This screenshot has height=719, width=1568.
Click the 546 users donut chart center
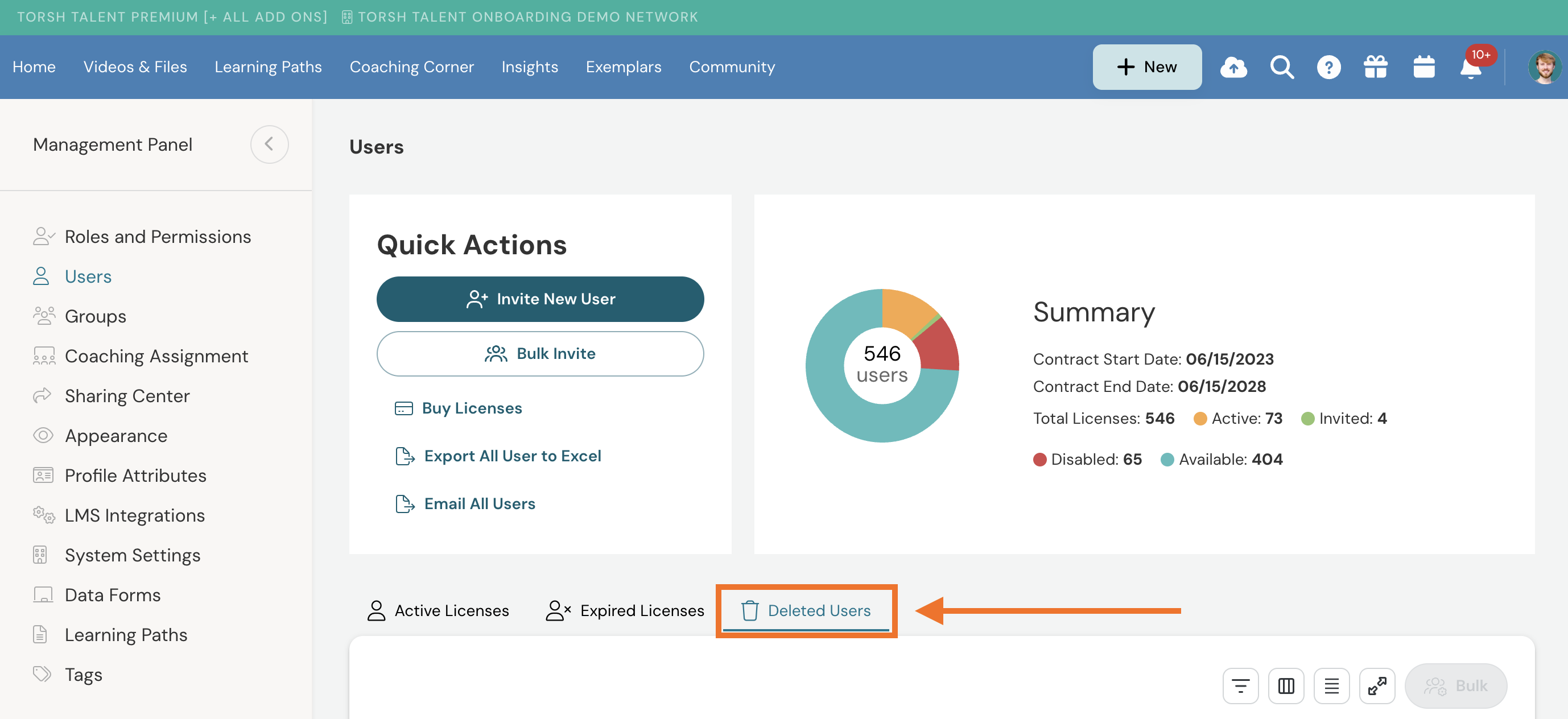click(x=882, y=364)
